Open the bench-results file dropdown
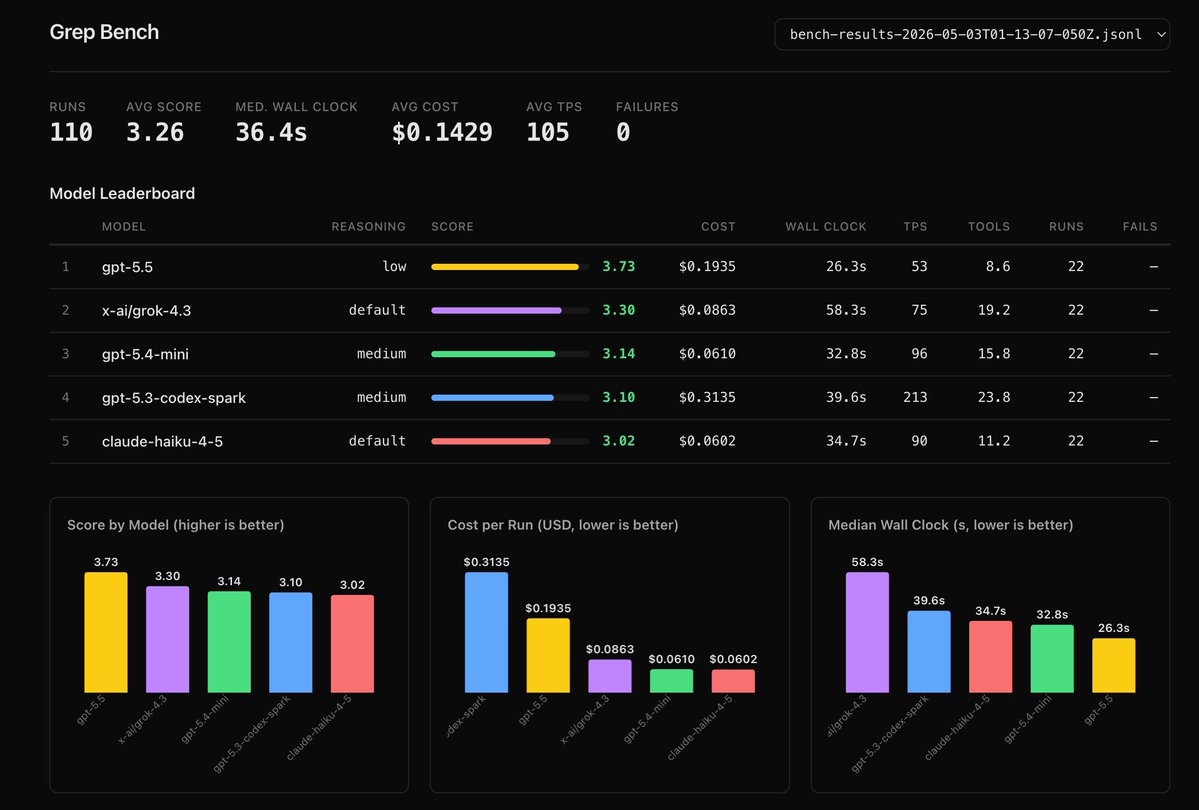 click(x=972, y=34)
